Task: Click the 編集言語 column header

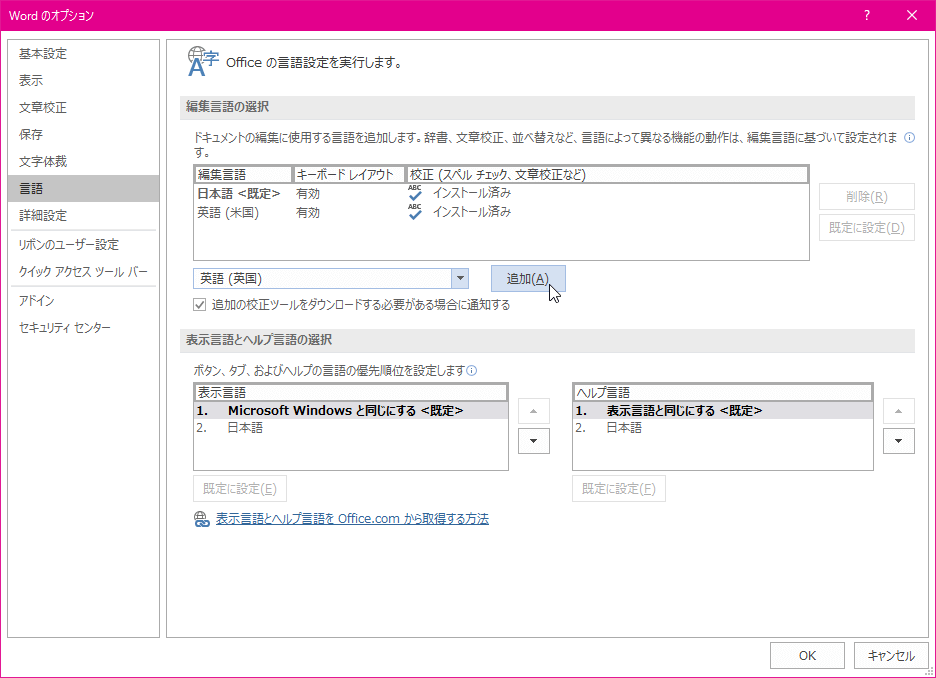Action: coord(243,175)
